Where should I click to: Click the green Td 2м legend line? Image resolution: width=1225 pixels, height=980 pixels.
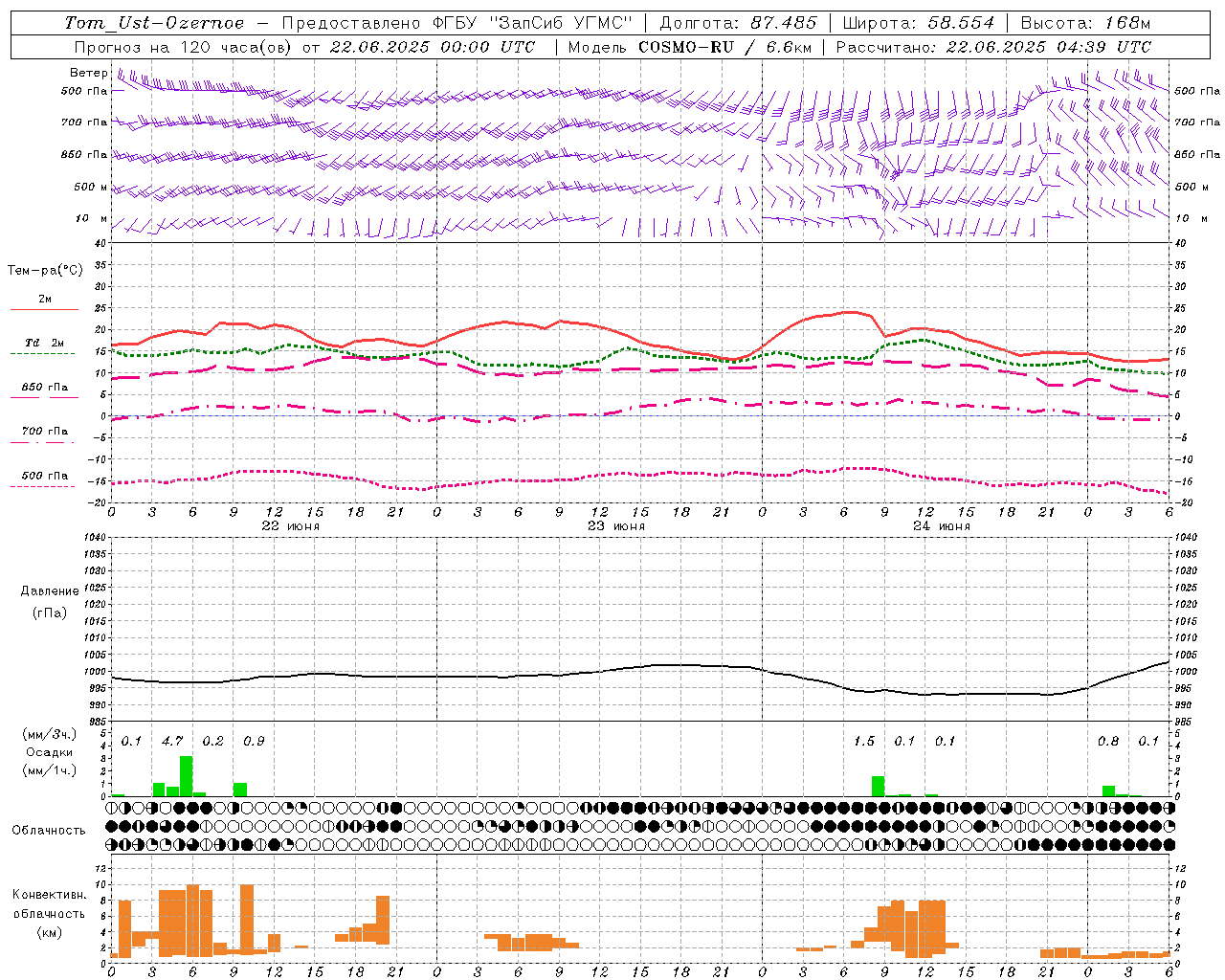pos(44,353)
